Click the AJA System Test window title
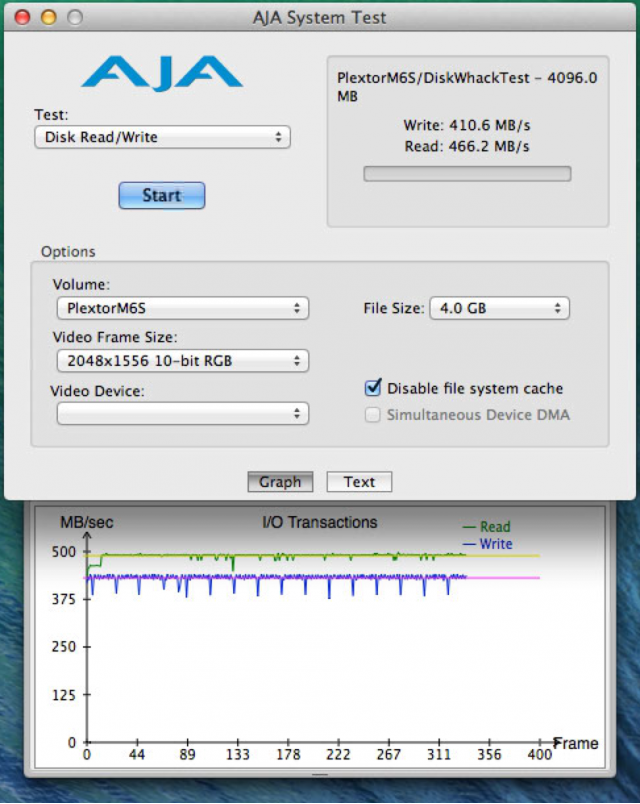Viewport: 640px width, 804px height. (319, 17)
